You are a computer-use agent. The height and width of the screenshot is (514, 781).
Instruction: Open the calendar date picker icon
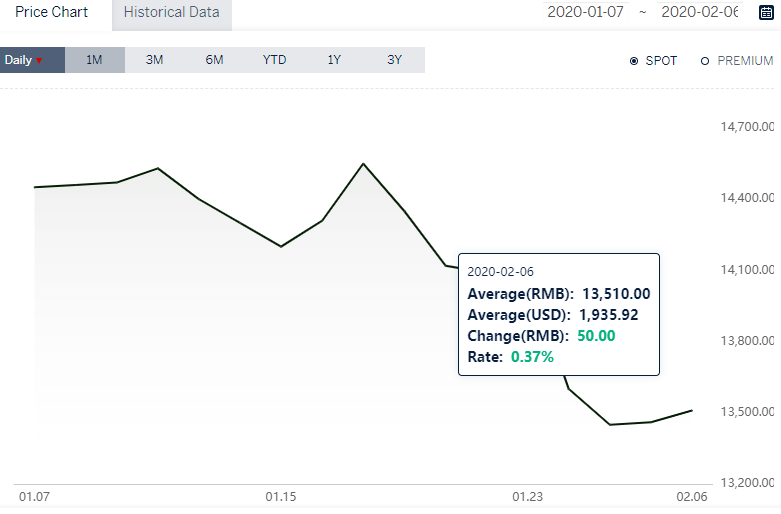pyautogui.click(x=766, y=12)
